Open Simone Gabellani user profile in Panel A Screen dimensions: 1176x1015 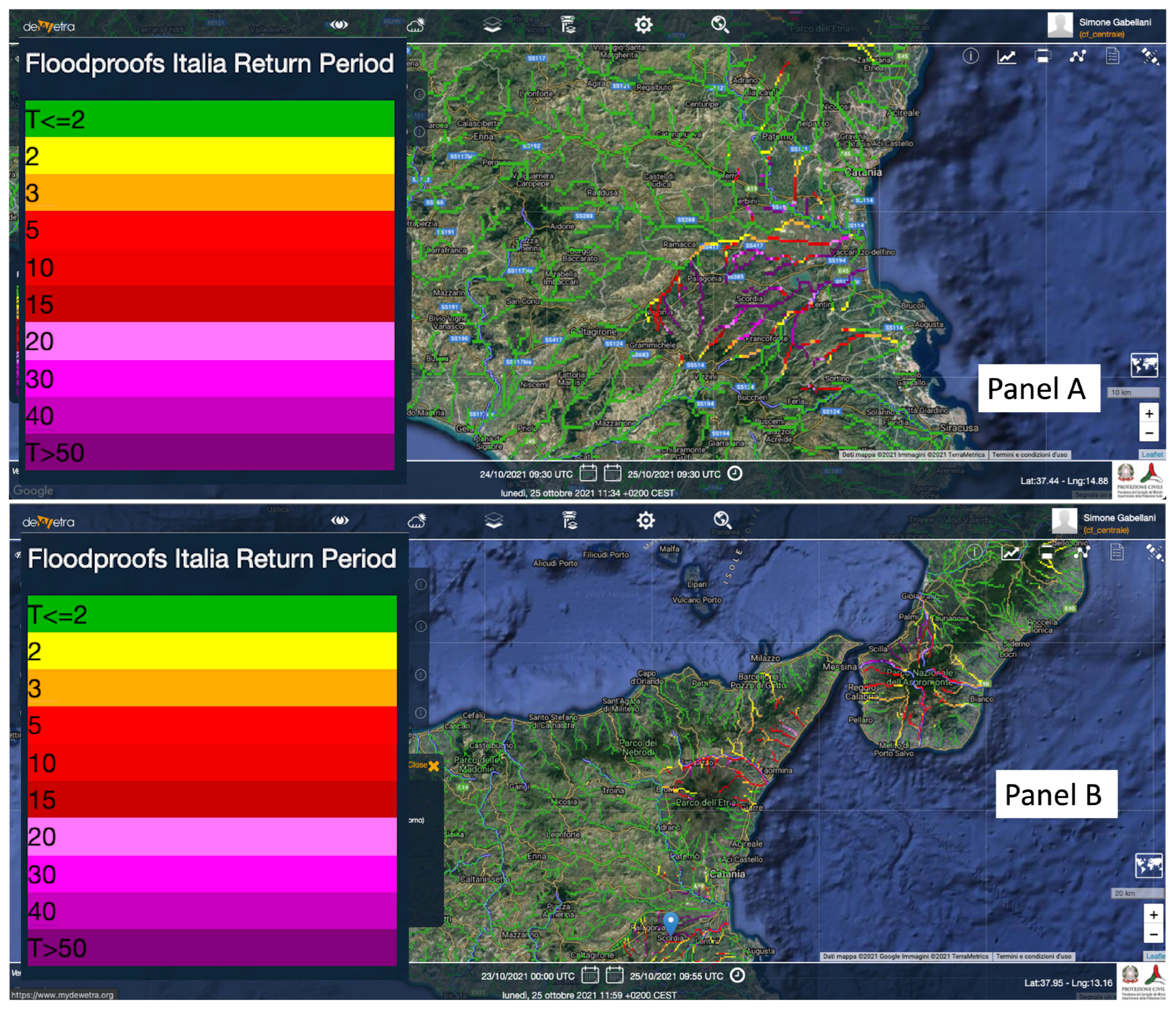1101,26
